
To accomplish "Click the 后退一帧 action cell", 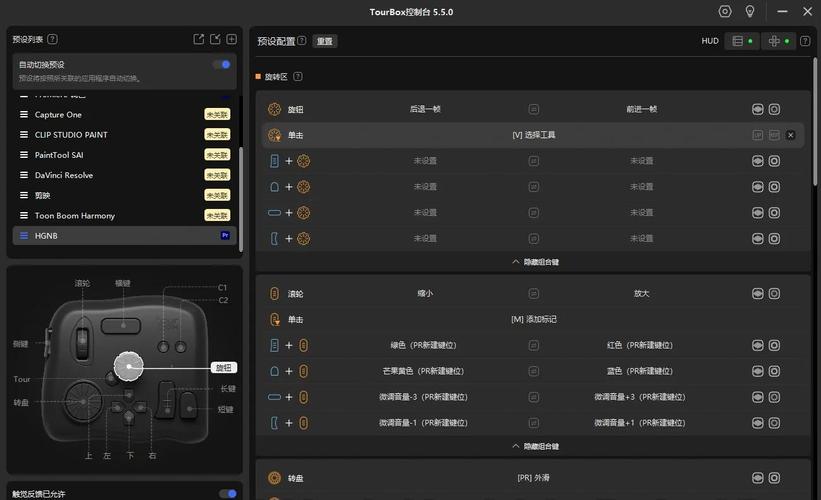I will point(425,109).
